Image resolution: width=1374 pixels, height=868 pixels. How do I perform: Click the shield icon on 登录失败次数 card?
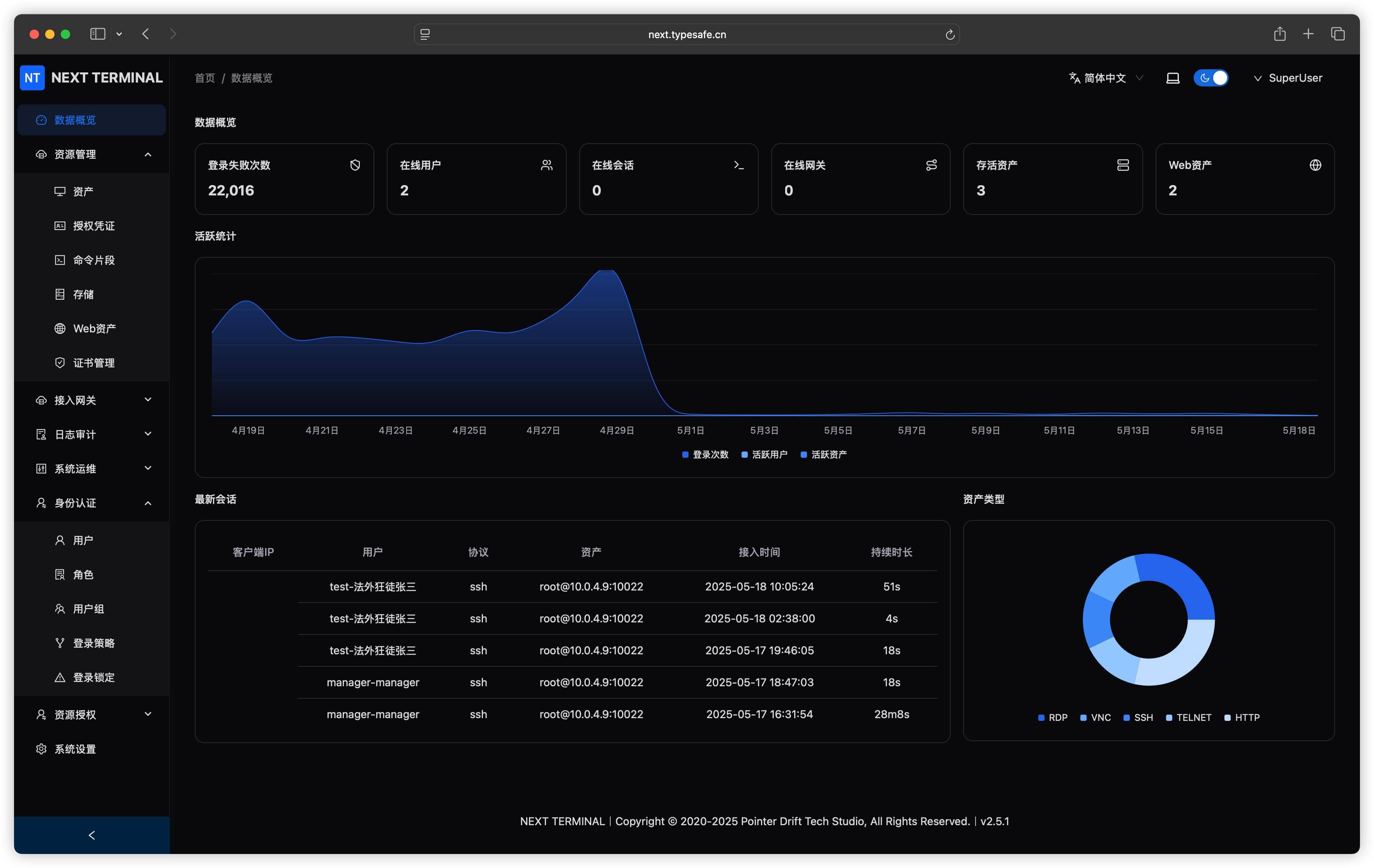tap(355, 165)
